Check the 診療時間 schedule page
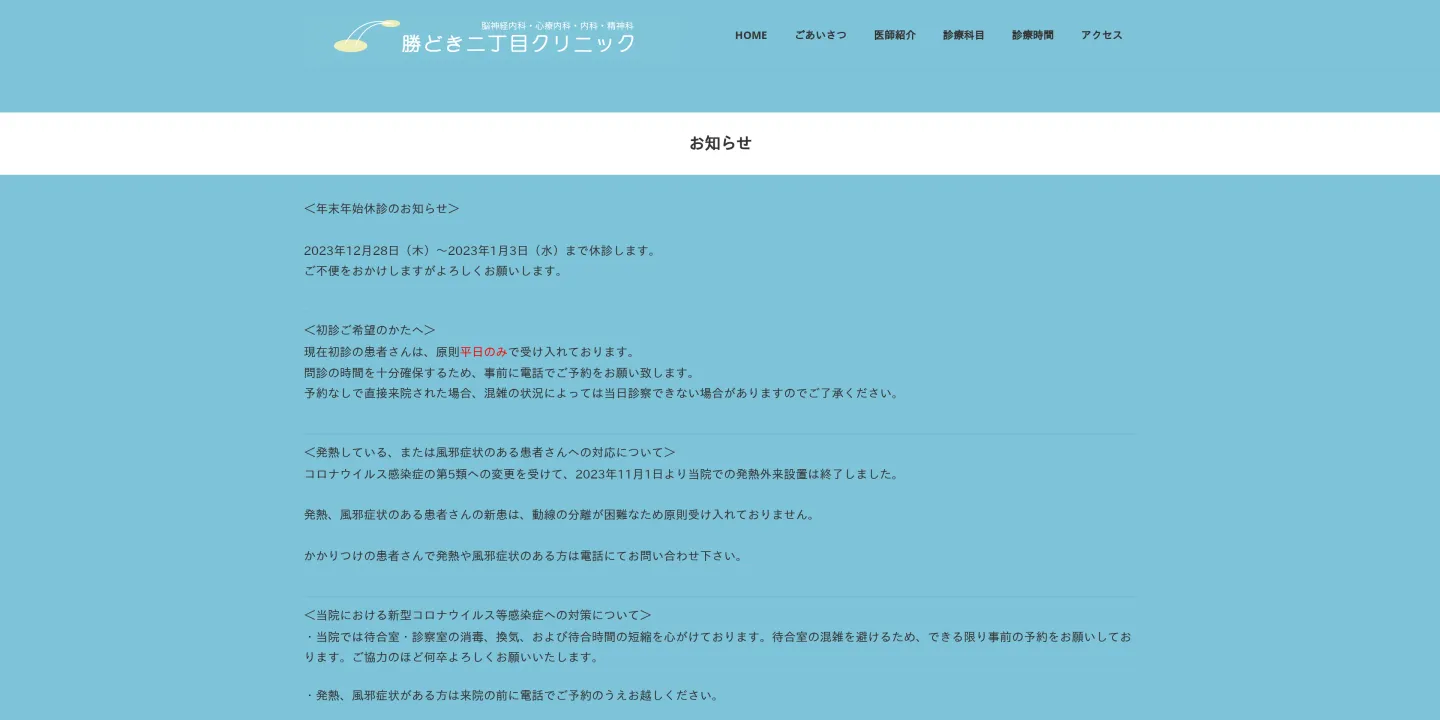Screen dimensions: 1440x720 (x=1032, y=35)
